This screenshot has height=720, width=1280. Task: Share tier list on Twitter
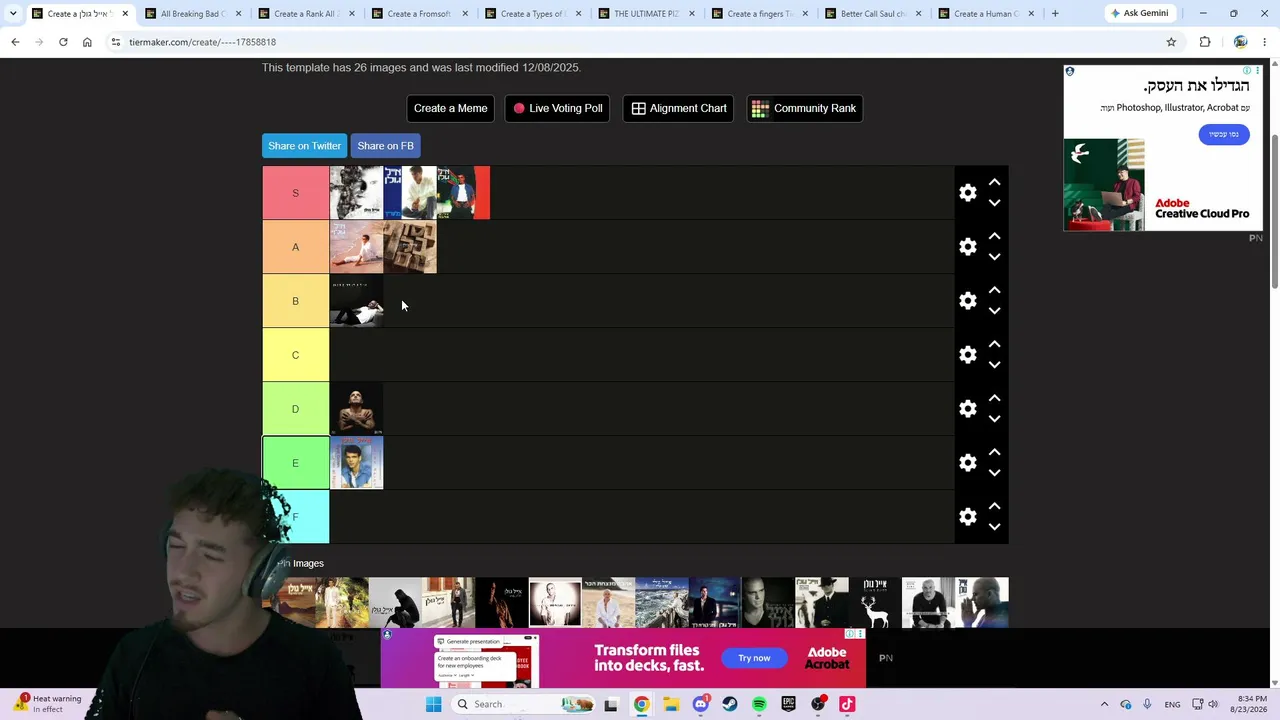[x=304, y=146]
